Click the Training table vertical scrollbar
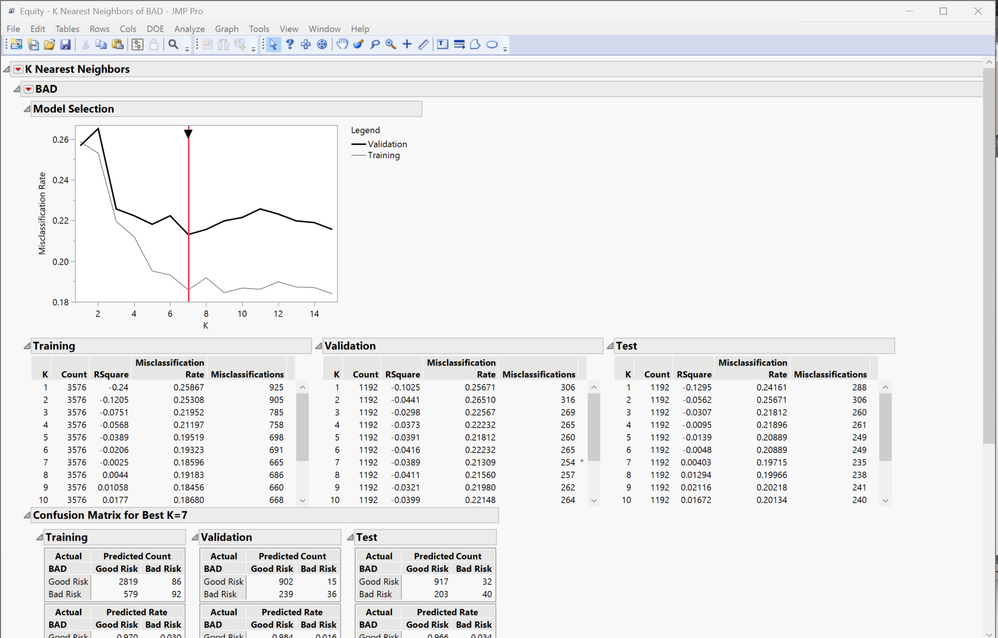The image size is (998, 638). [x=302, y=430]
